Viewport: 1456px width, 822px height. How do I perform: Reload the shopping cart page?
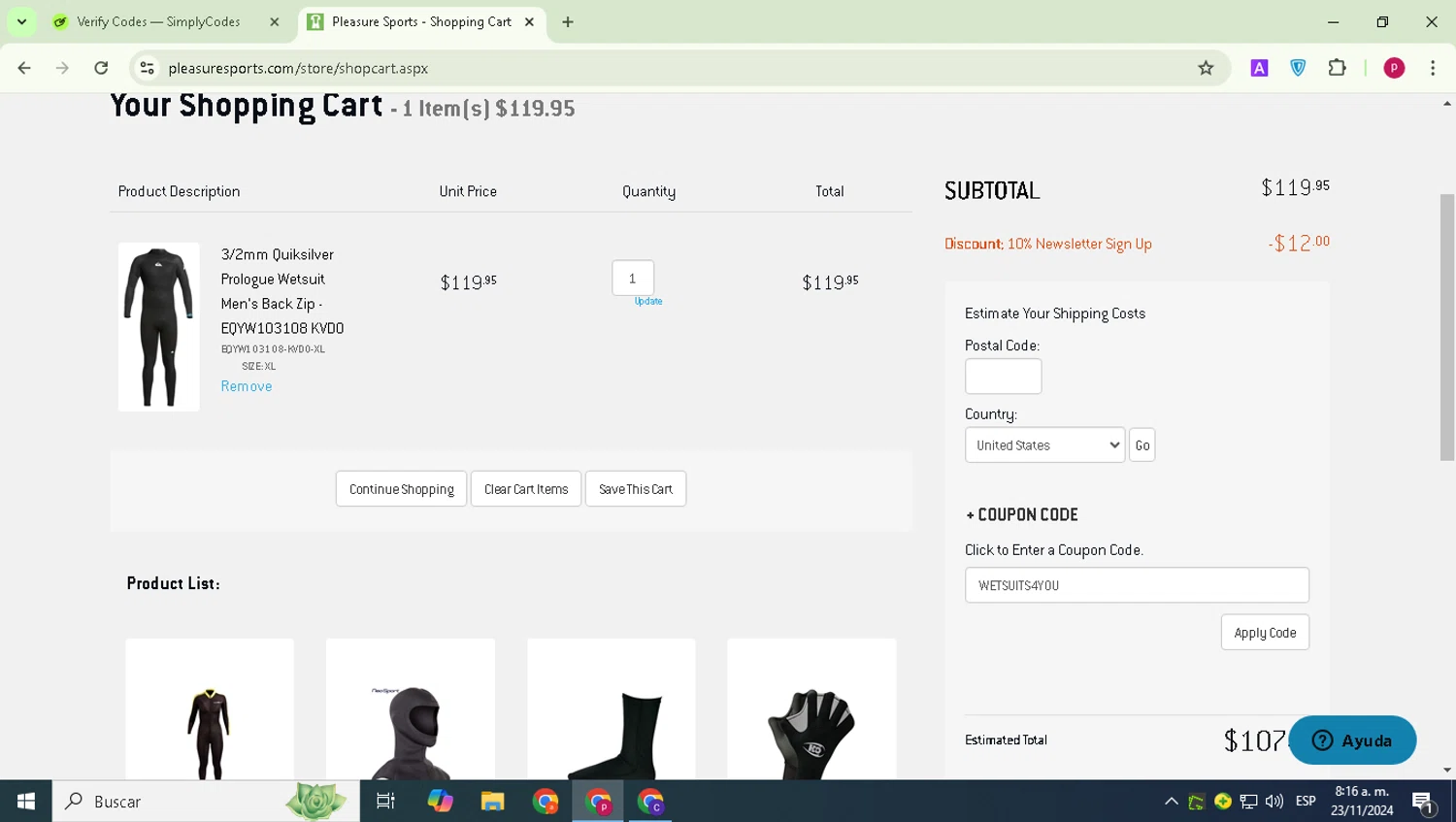[101, 68]
